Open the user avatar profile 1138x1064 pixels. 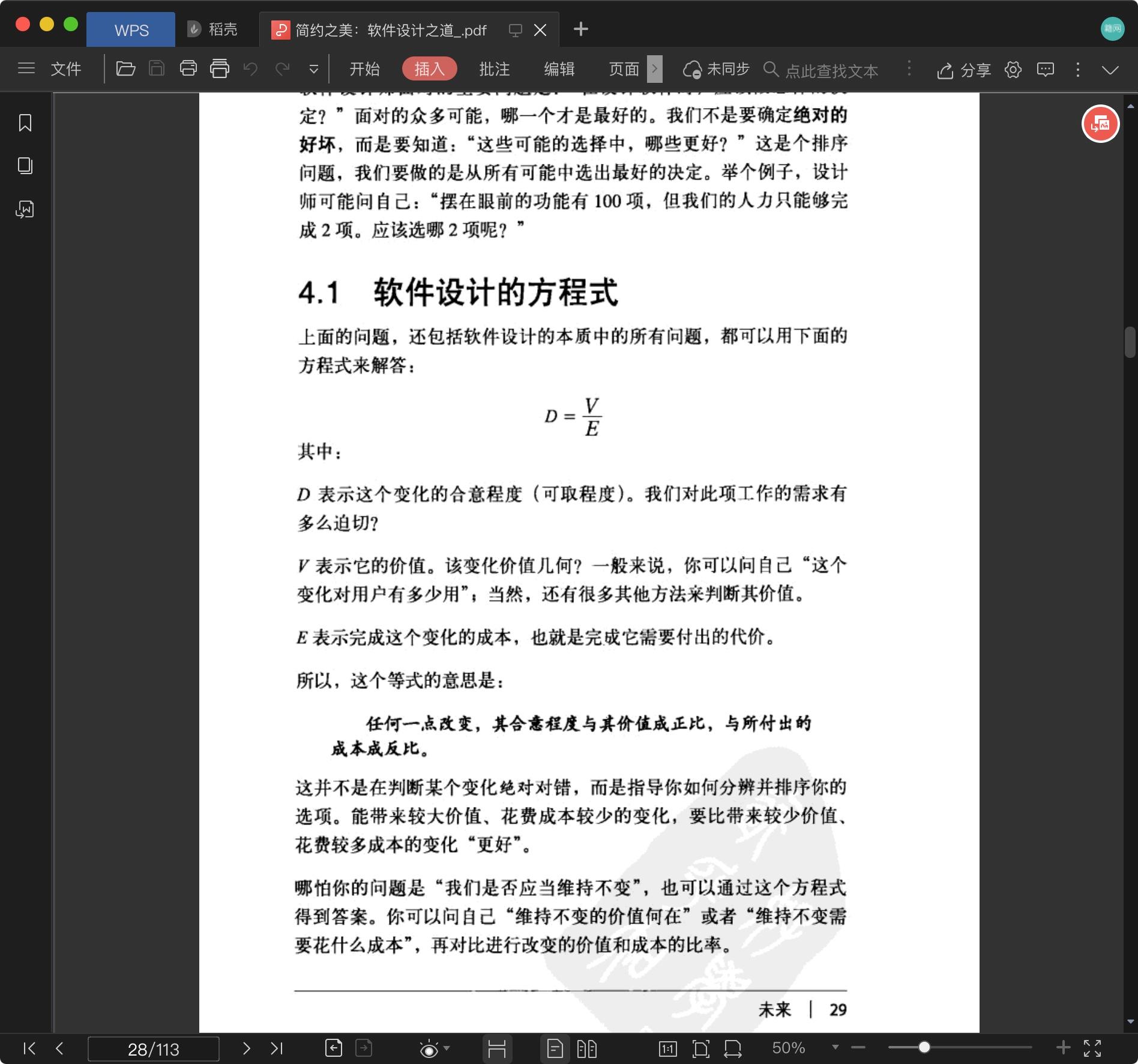point(1112,29)
